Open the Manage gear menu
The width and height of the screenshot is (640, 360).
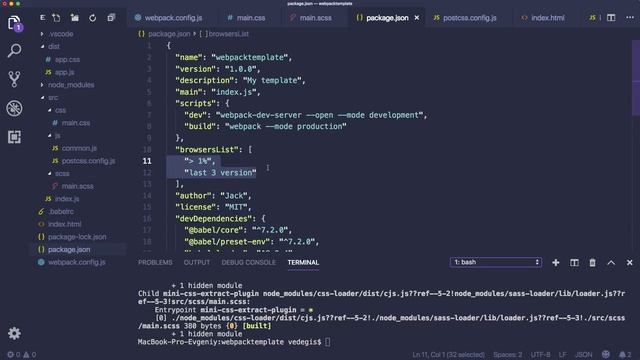coord(14,333)
